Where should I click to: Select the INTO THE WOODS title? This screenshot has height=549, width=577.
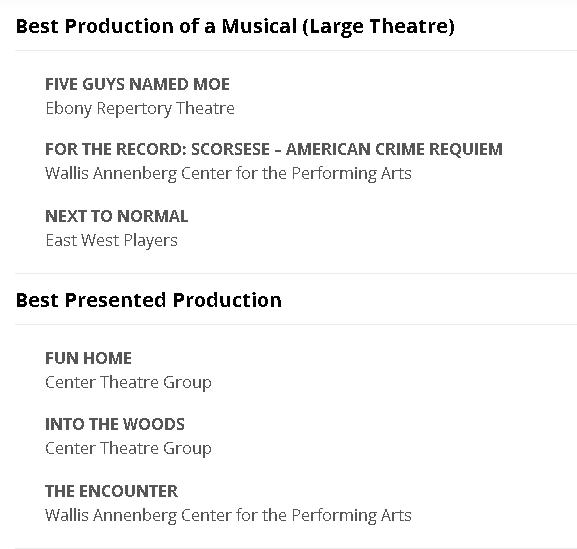pyautogui.click(x=115, y=424)
